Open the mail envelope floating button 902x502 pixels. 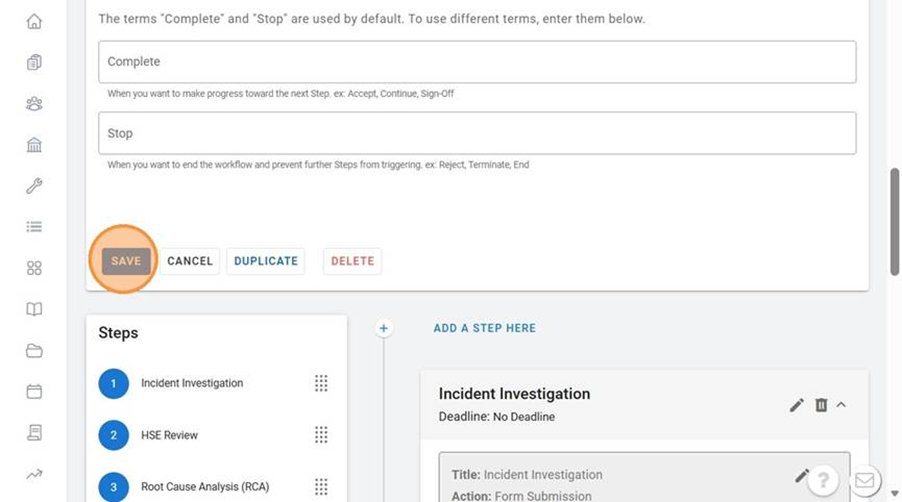864,481
